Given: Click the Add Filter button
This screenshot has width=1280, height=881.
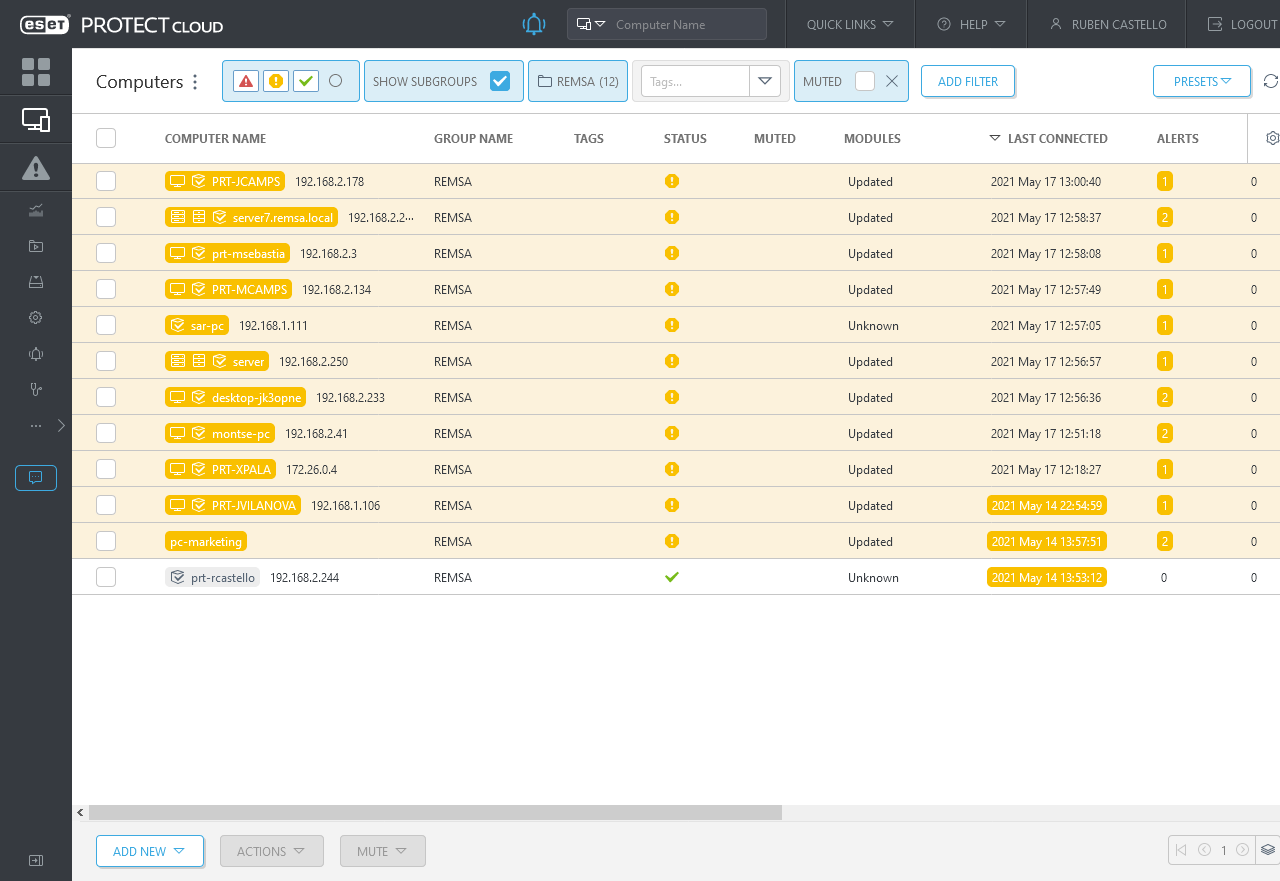Looking at the screenshot, I should click(x=968, y=81).
